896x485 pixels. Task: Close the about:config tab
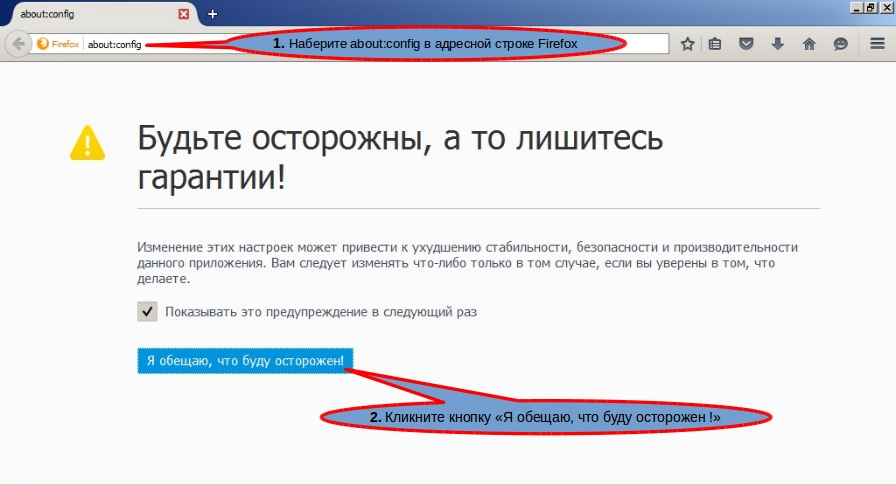[x=183, y=14]
